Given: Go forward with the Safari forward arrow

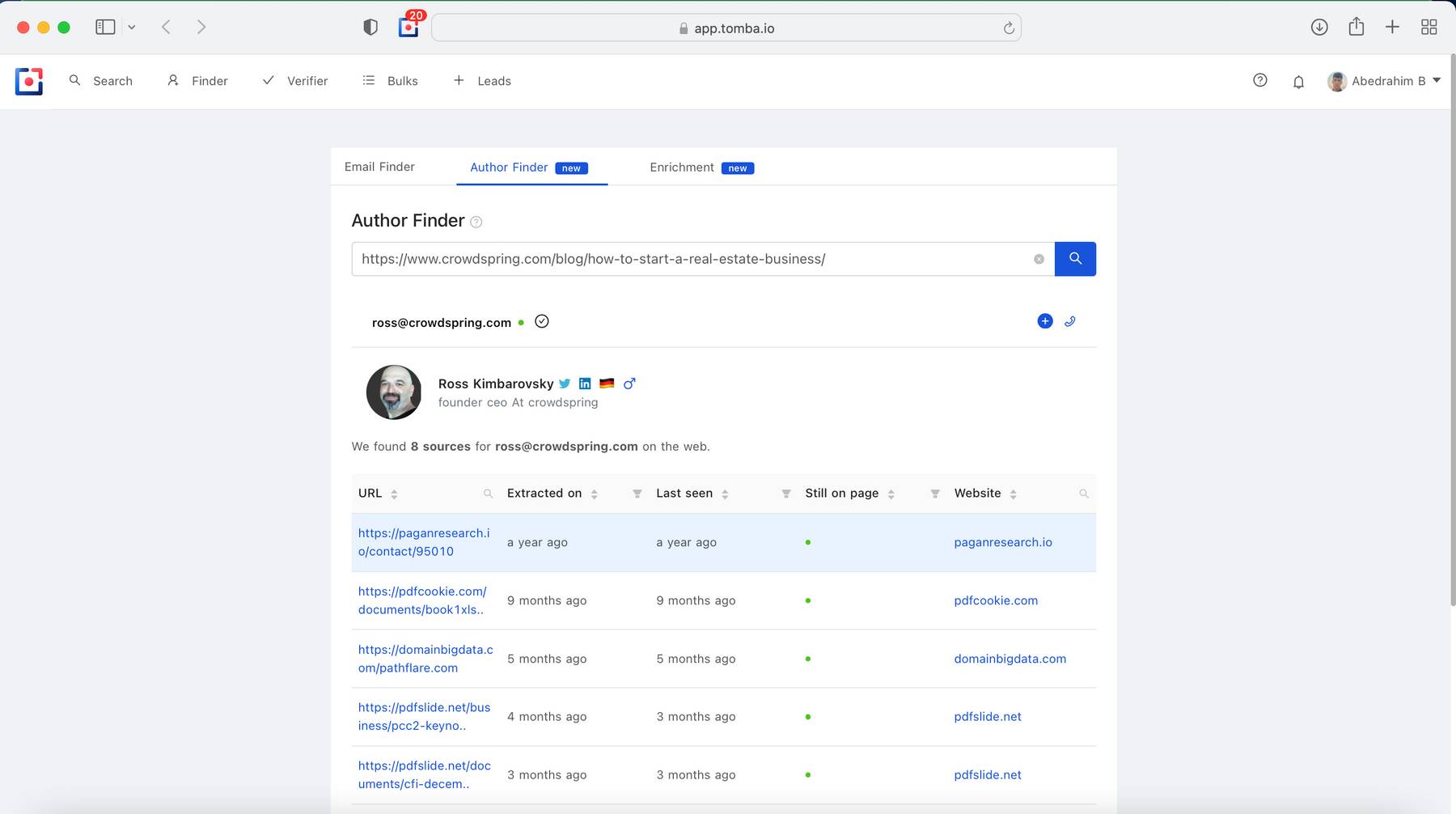Looking at the screenshot, I should [201, 27].
